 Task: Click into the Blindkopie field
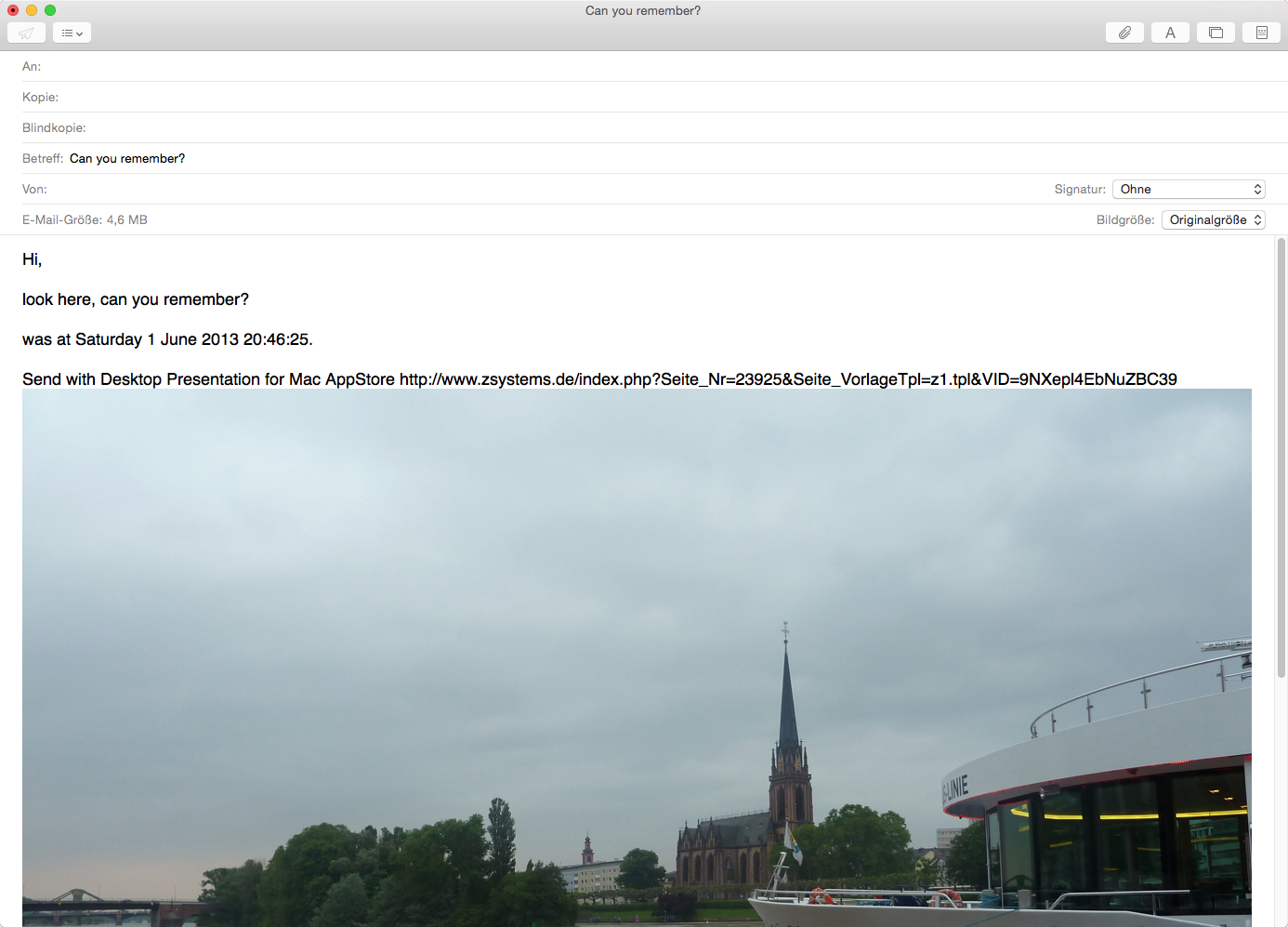tap(651, 128)
